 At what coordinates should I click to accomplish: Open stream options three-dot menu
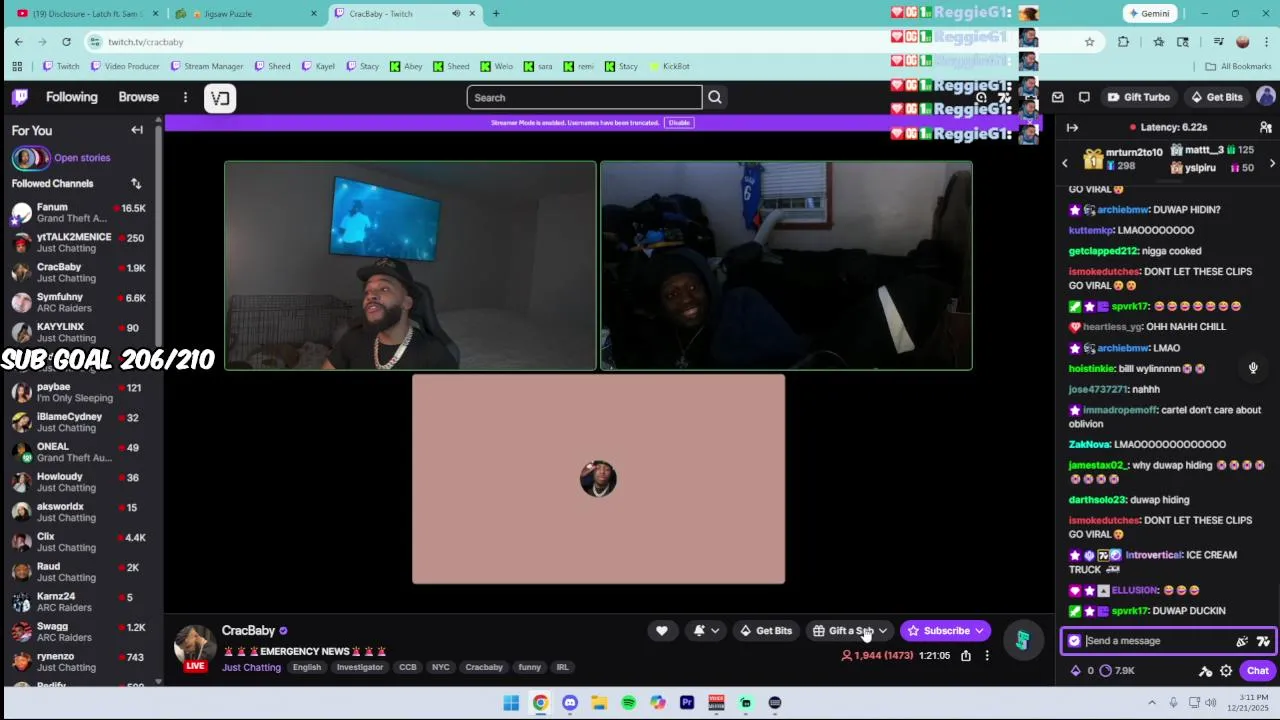coord(987,656)
